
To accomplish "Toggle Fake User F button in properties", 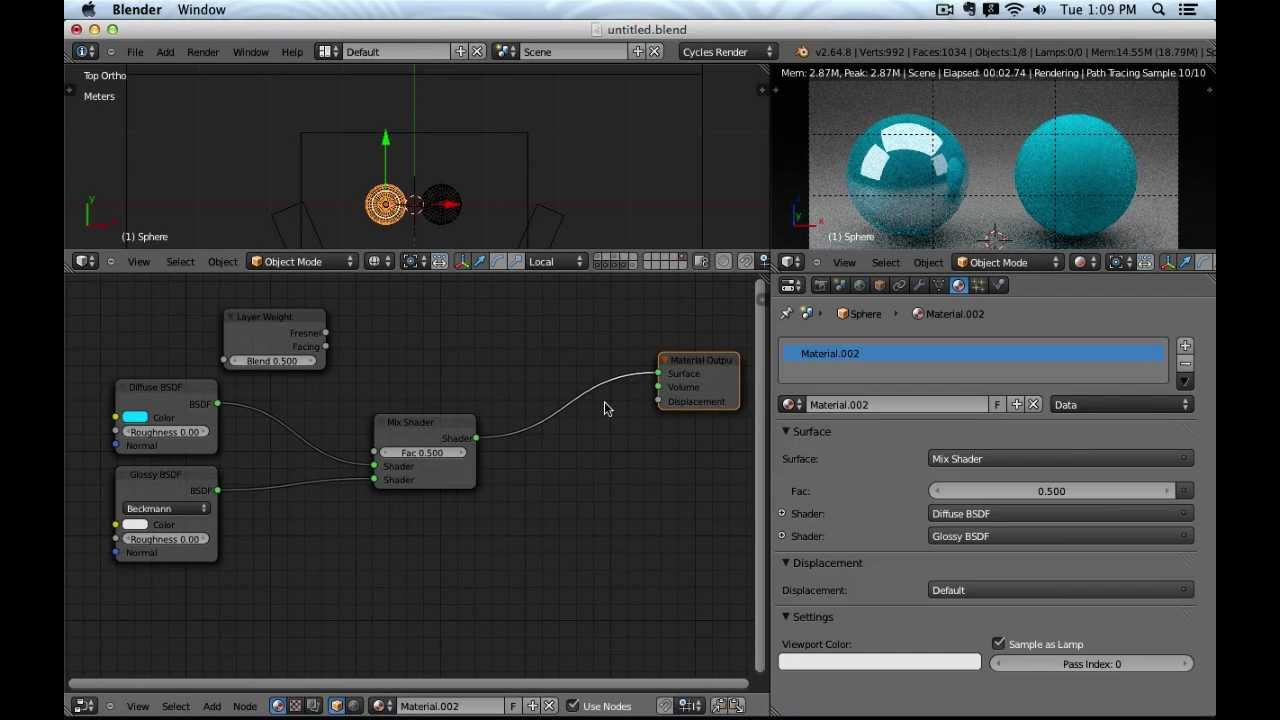I will 997,405.
